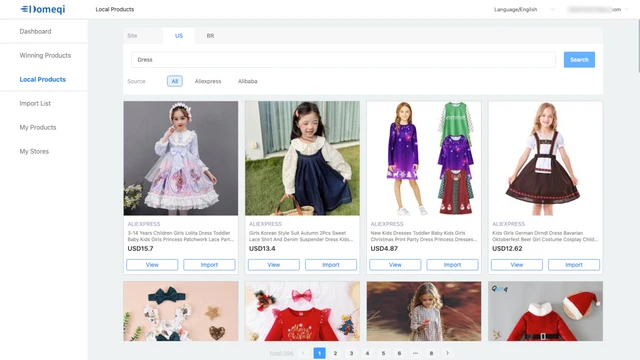Open Winning Products in sidebar

point(45,56)
